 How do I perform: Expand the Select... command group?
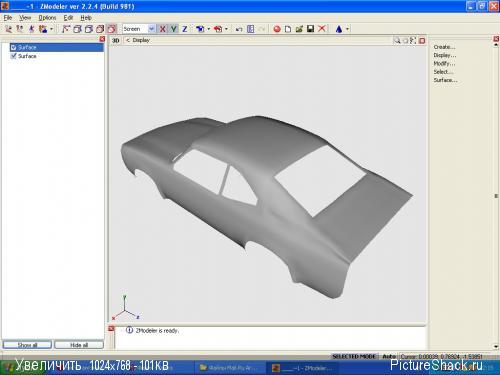pyautogui.click(x=443, y=72)
